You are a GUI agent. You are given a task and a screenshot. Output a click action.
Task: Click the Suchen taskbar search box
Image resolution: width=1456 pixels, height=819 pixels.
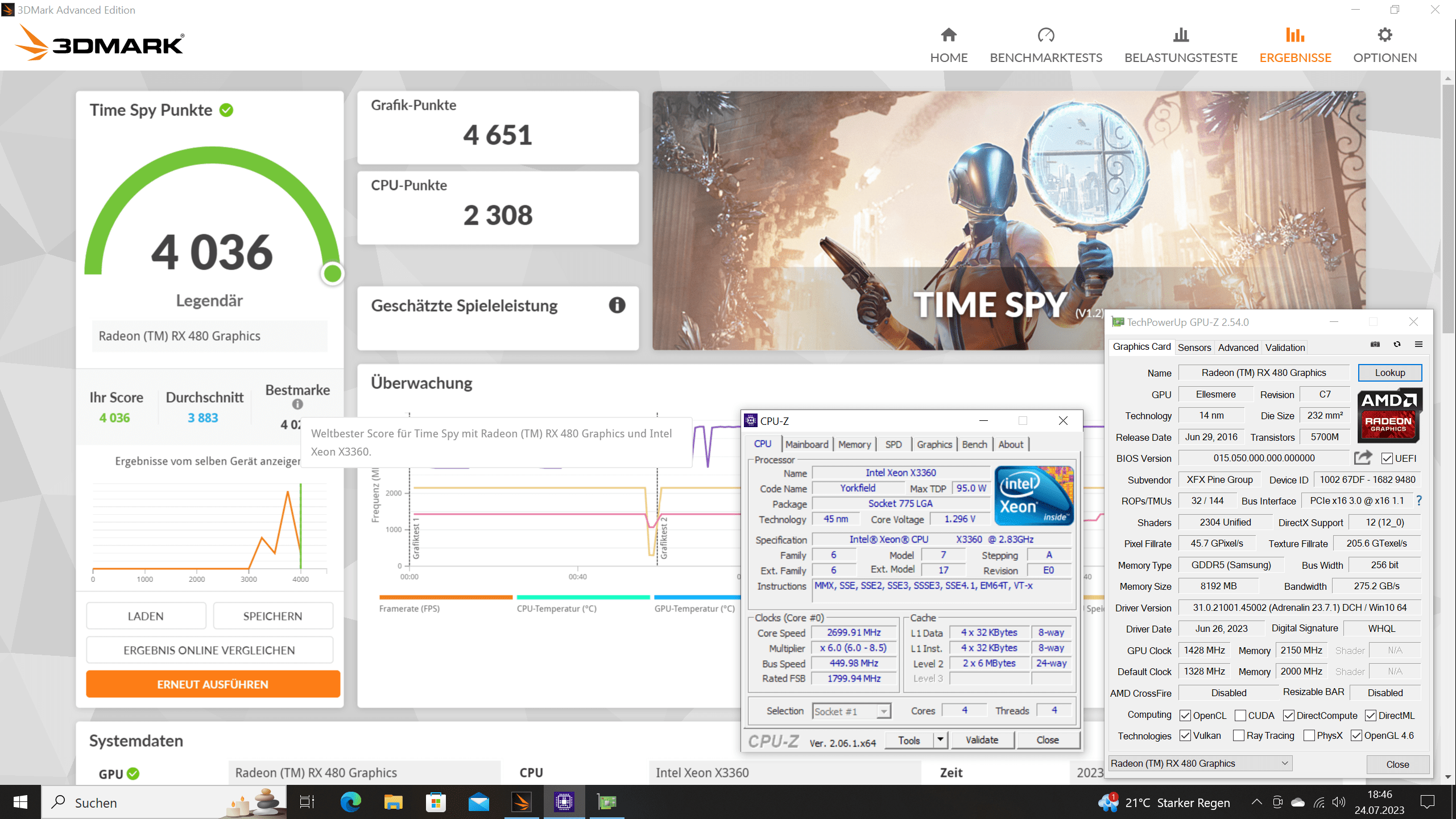164,803
